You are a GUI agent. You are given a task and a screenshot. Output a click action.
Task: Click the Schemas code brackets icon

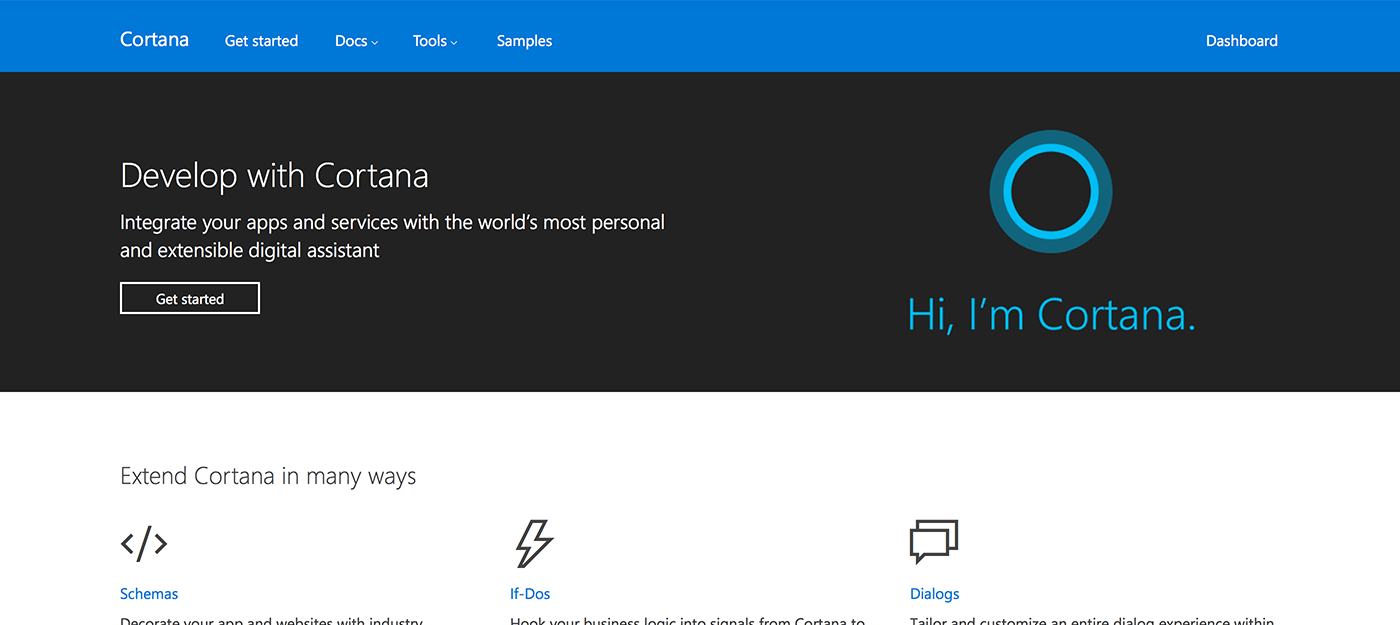point(144,543)
